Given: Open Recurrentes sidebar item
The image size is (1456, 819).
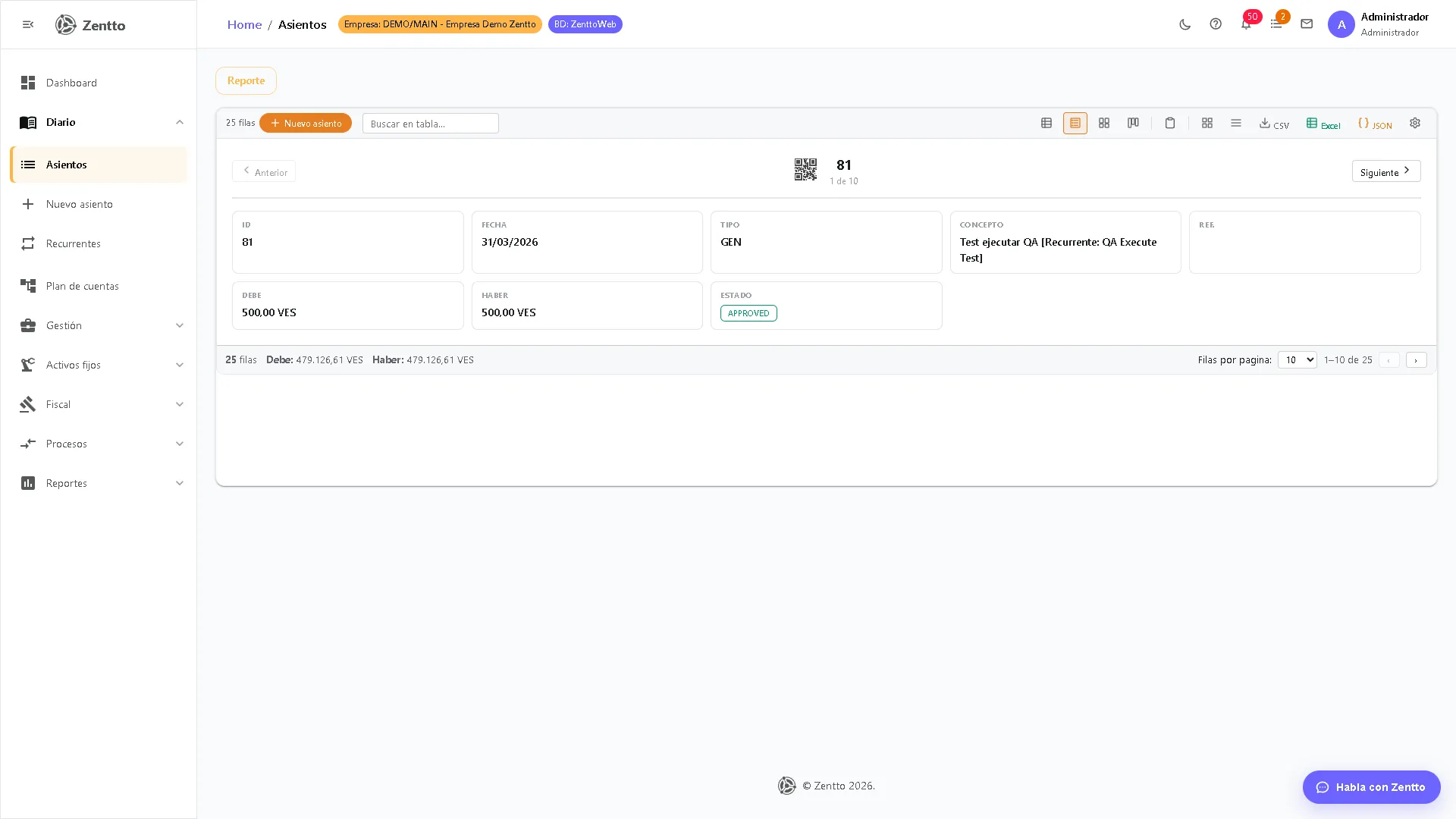Looking at the screenshot, I should (x=99, y=243).
